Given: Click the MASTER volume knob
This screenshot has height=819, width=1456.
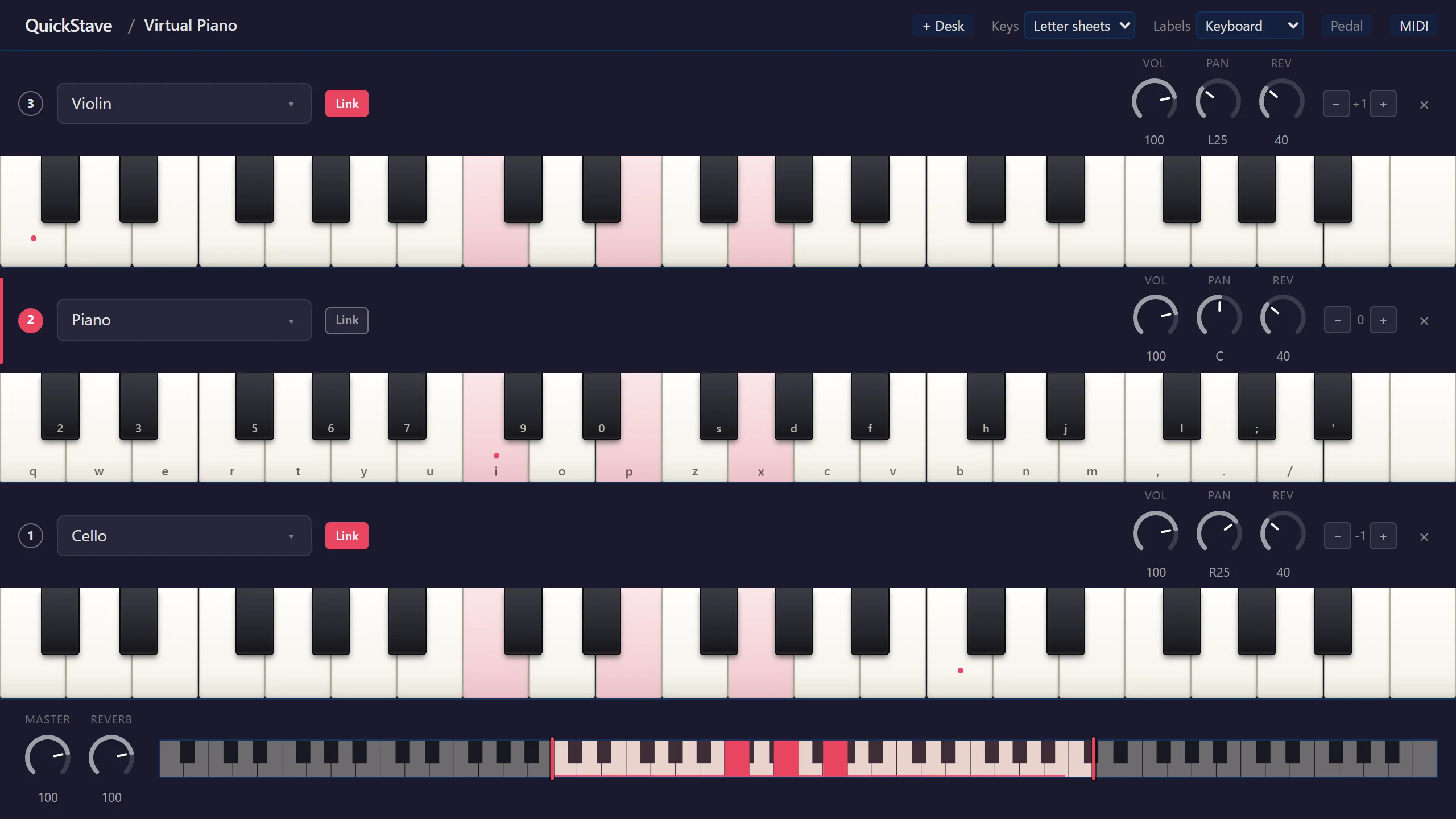Looking at the screenshot, I should [48, 756].
